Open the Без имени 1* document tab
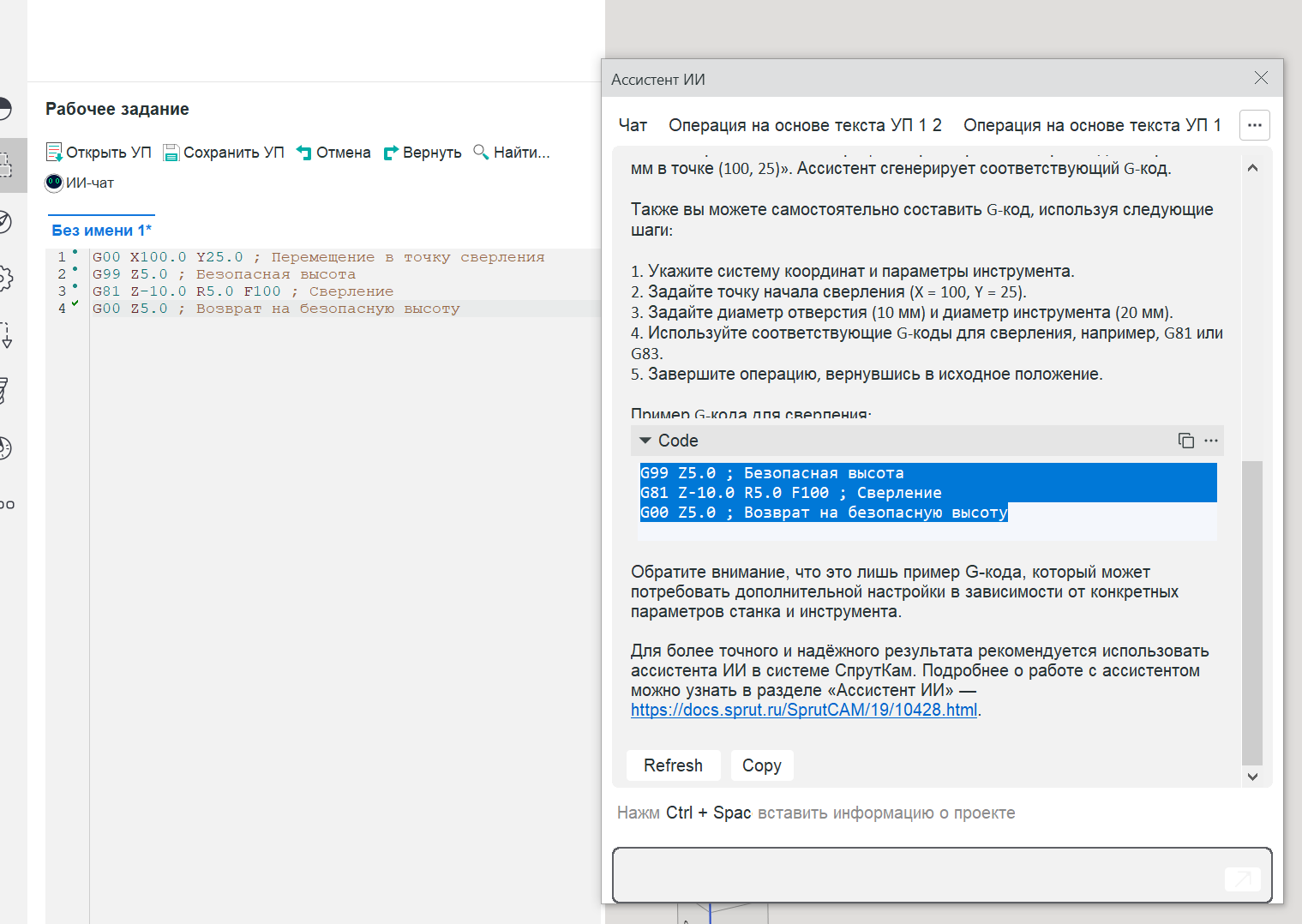Image resolution: width=1302 pixels, height=924 pixels. (x=101, y=230)
